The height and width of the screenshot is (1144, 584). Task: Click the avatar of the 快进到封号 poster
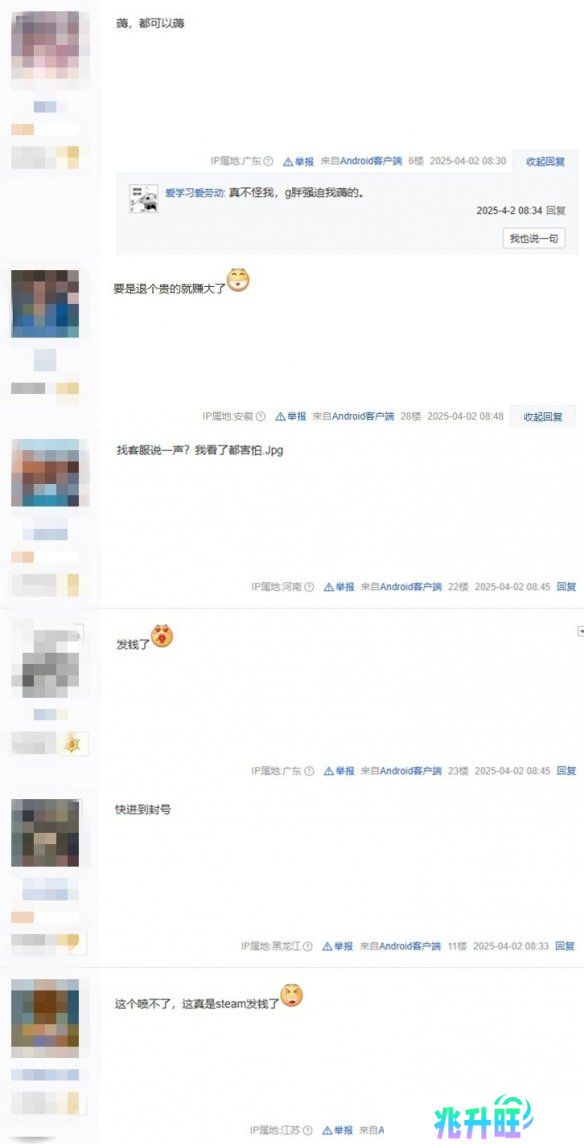tap(45, 832)
